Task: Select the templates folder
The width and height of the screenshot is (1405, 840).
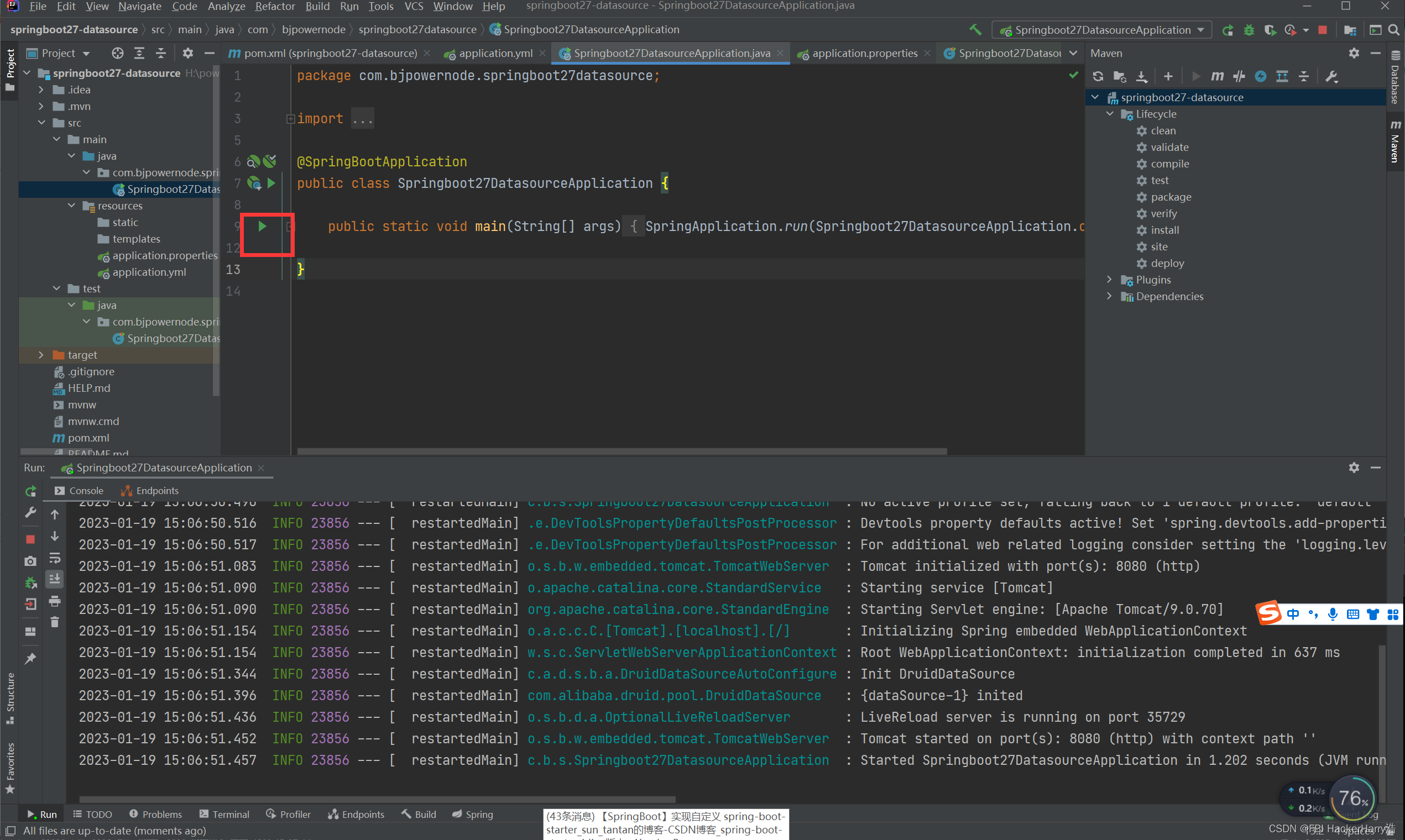Action: point(136,239)
